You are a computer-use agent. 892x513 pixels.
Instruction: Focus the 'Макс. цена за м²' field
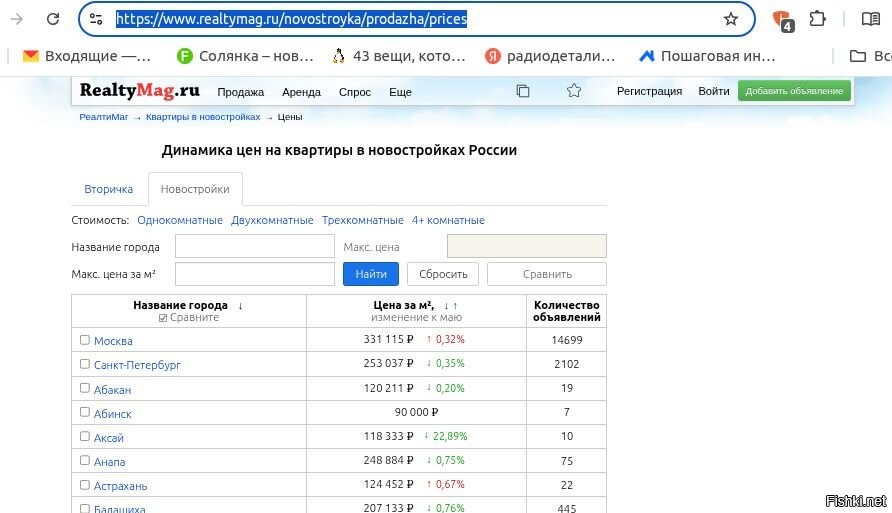[255, 274]
